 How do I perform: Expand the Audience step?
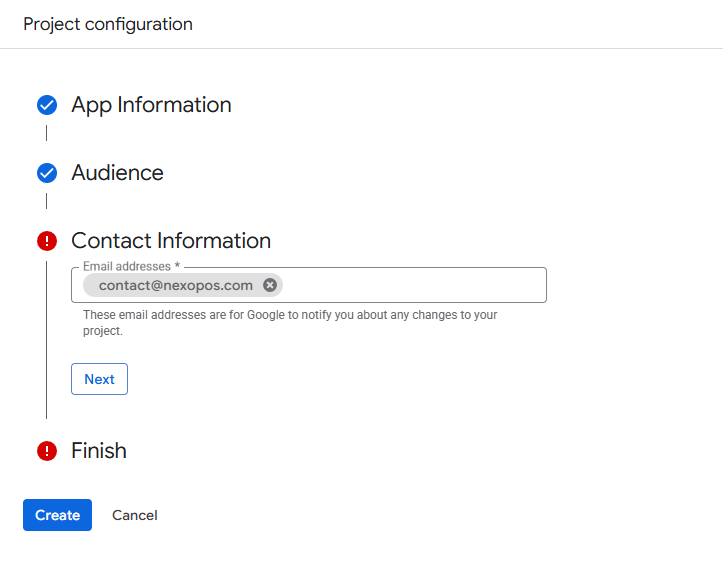(117, 173)
